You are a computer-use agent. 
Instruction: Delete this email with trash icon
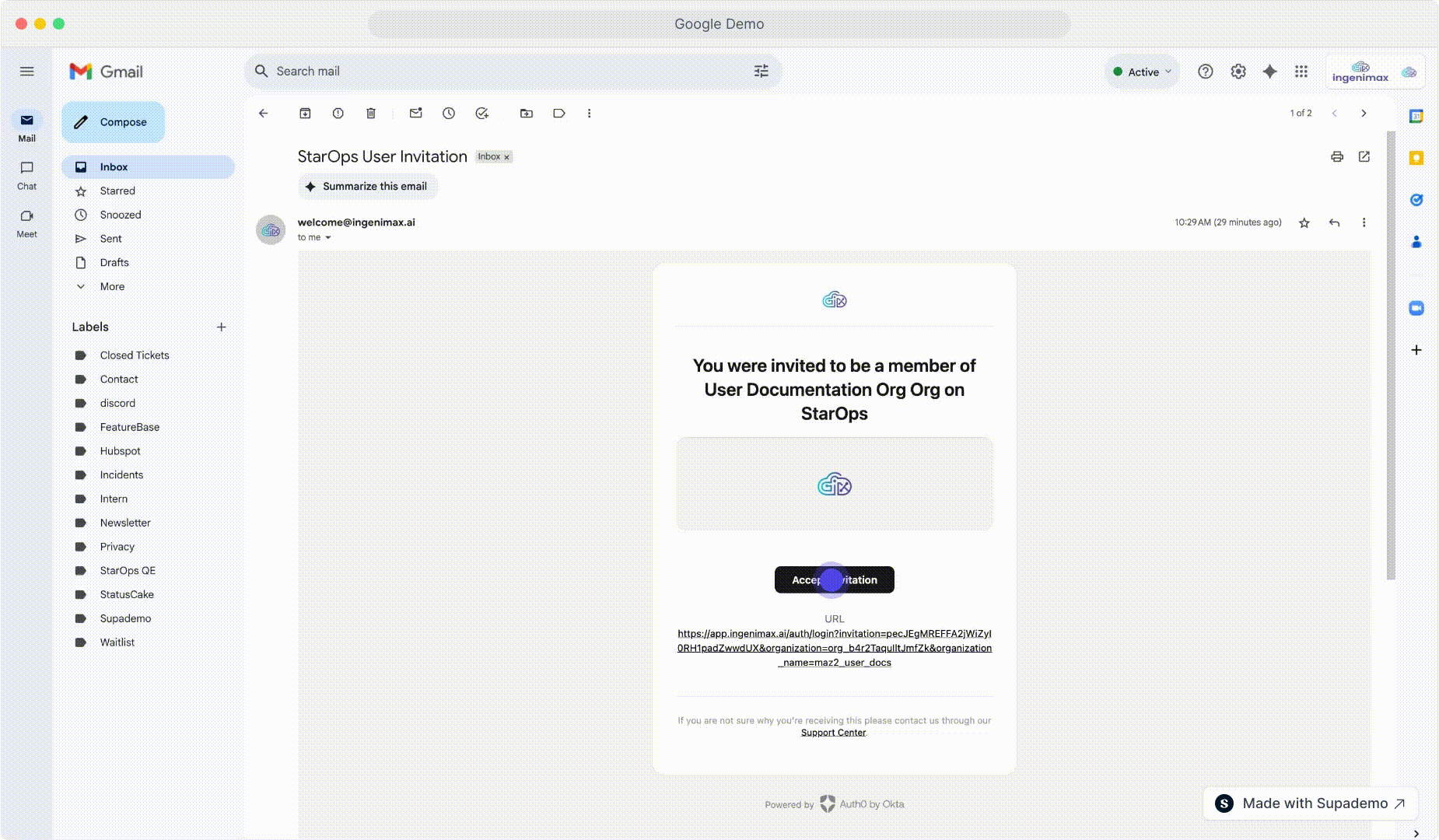(x=371, y=114)
